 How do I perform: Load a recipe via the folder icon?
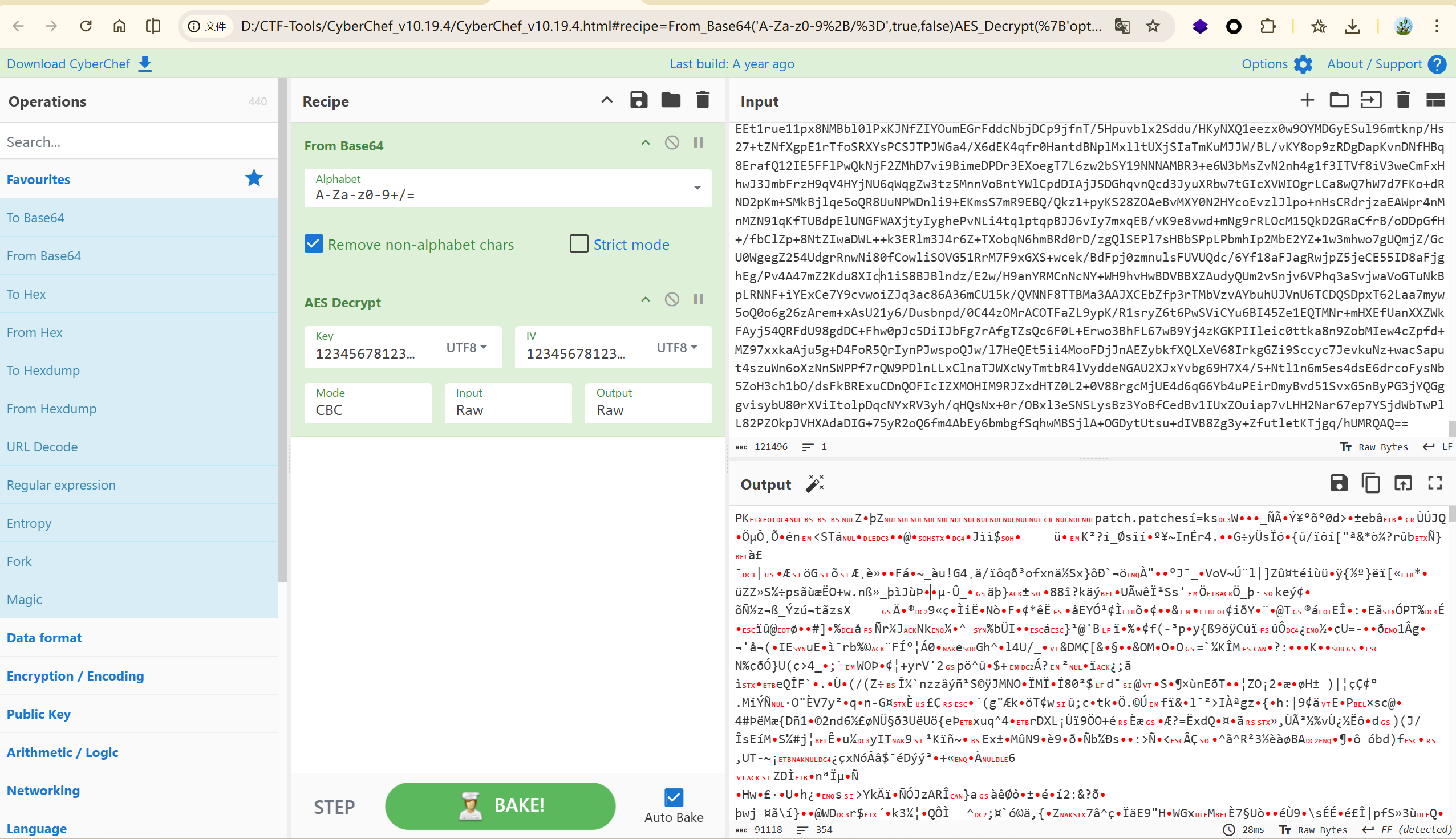(670, 100)
